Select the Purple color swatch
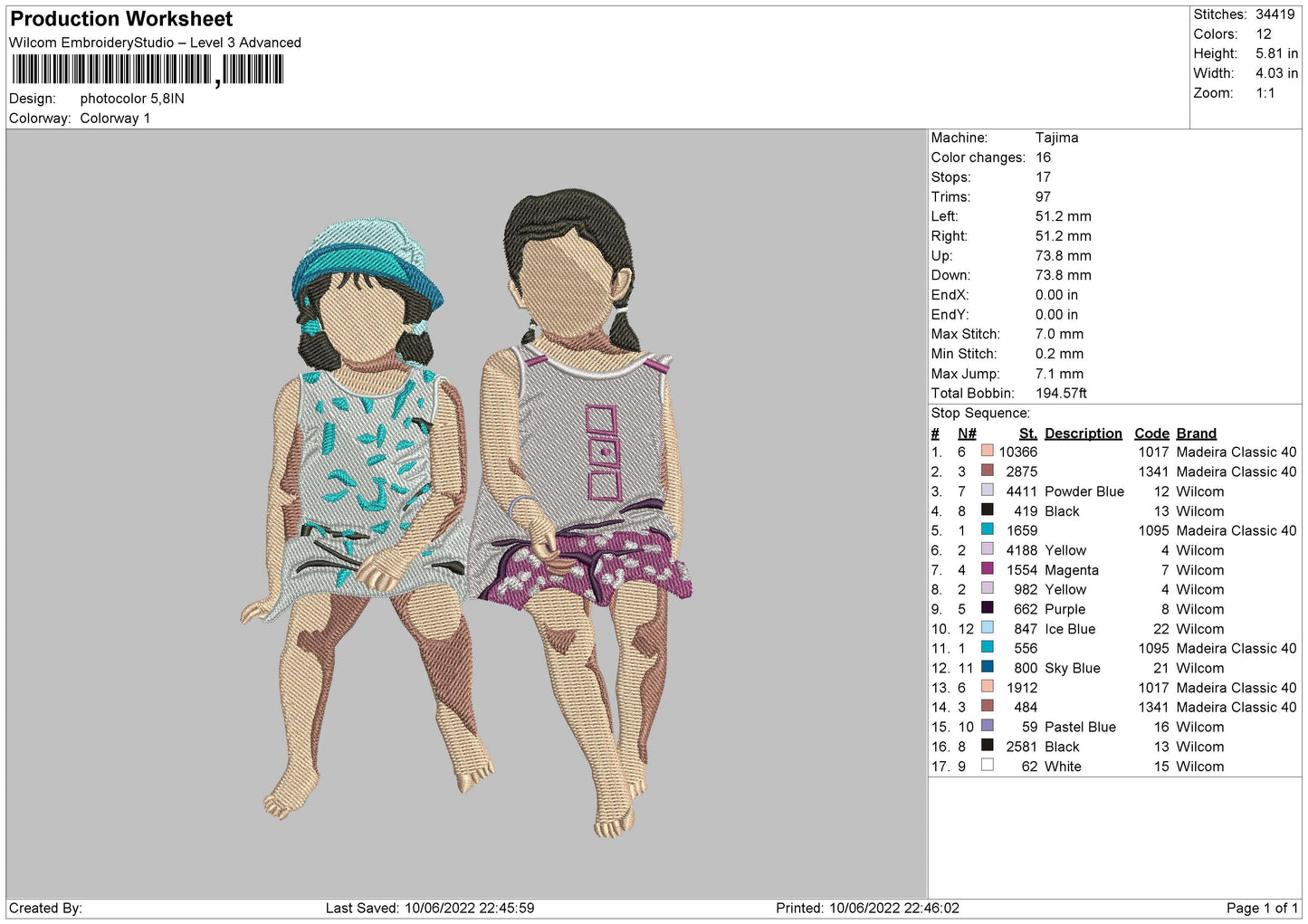The image size is (1308, 924). 988,608
